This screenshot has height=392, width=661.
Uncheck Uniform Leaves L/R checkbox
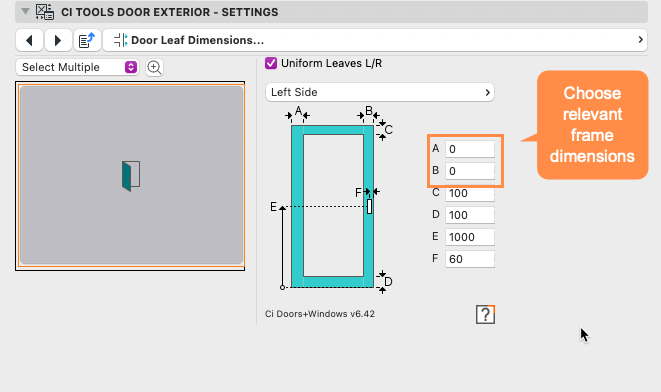point(271,63)
